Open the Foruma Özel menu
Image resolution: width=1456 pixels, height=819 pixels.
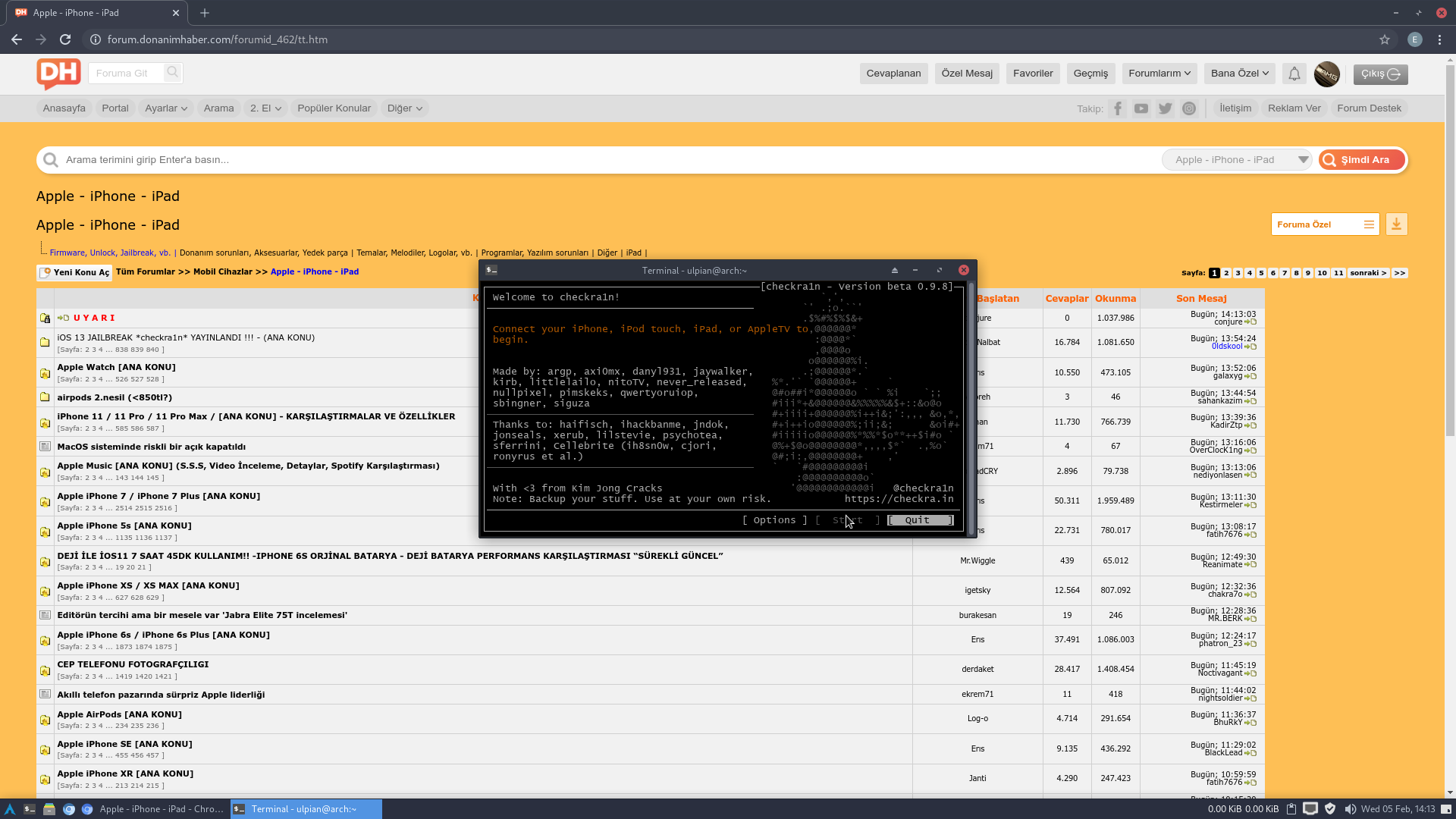coord(1325,224)
